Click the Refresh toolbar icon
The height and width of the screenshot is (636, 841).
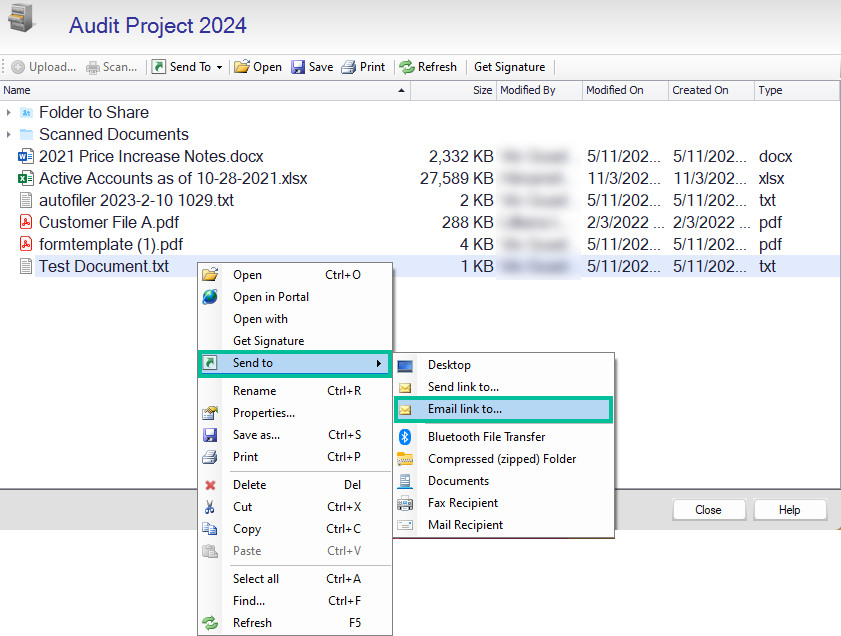pyautogui.click(x=407, y=67)
